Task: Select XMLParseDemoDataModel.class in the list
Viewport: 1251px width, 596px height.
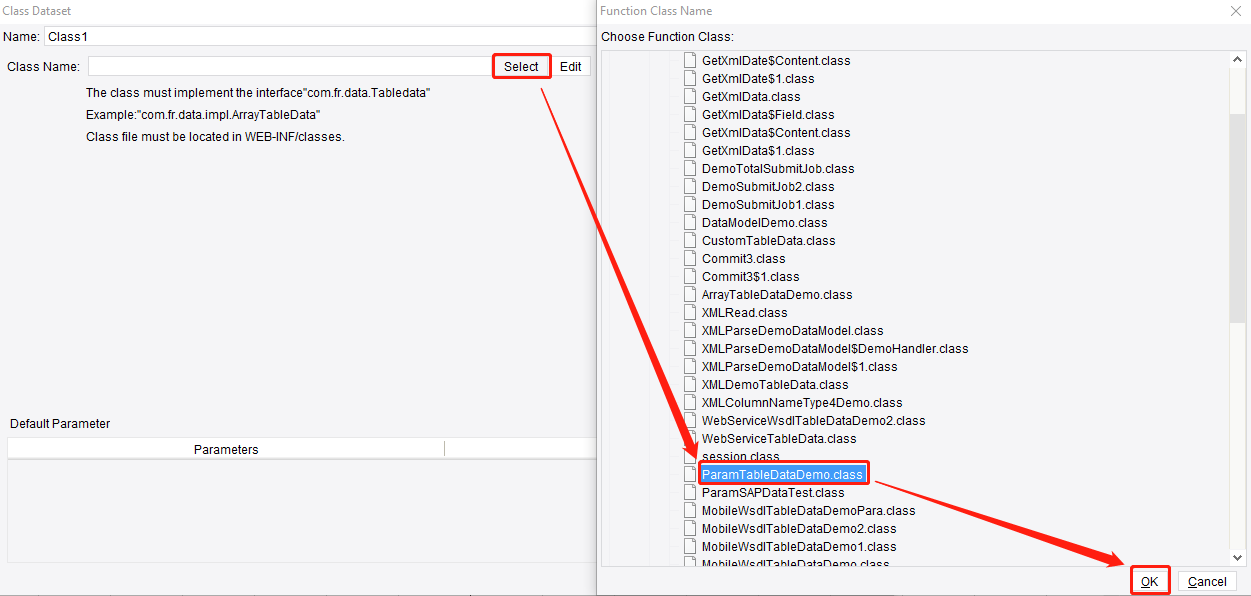Action: [793, 330]
